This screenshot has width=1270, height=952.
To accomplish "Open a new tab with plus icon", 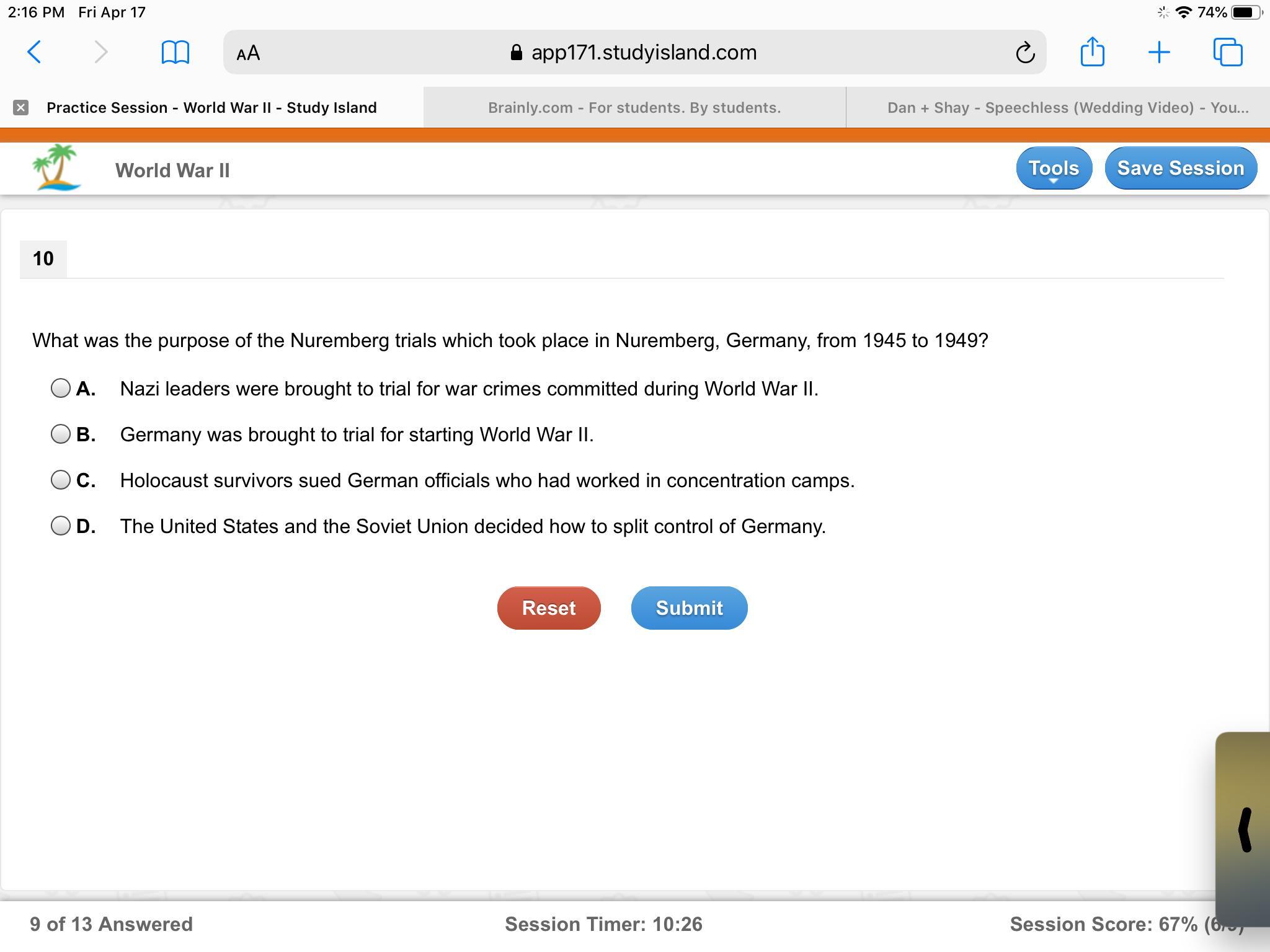I will (1158, 52).
